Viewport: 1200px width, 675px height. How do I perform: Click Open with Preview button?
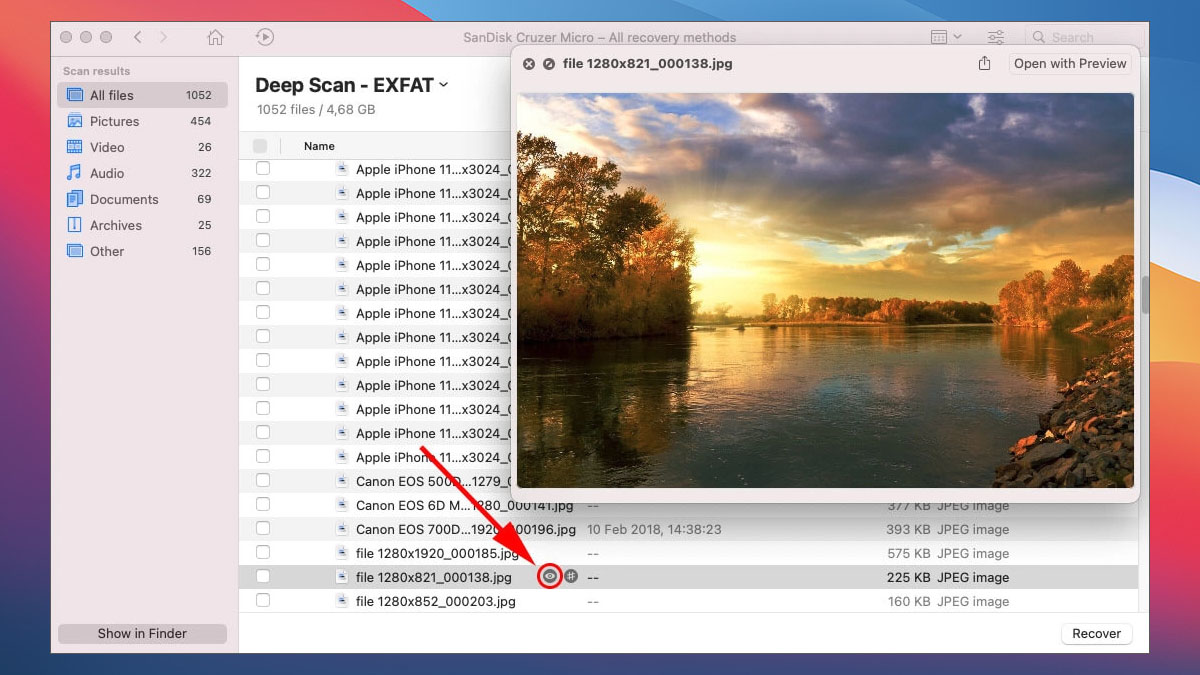[x=1070, y=63]
